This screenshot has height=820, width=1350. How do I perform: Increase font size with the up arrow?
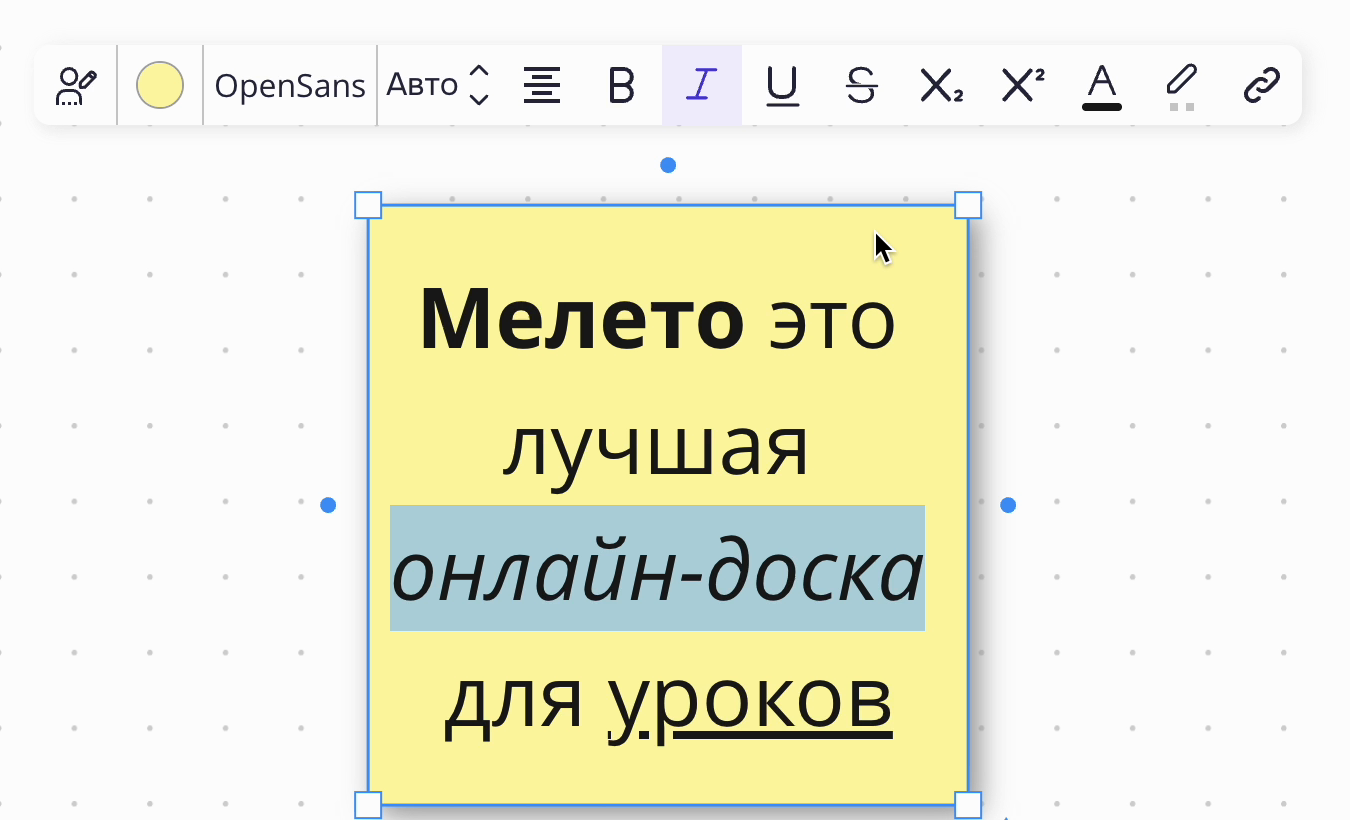(x=479, y=72)
